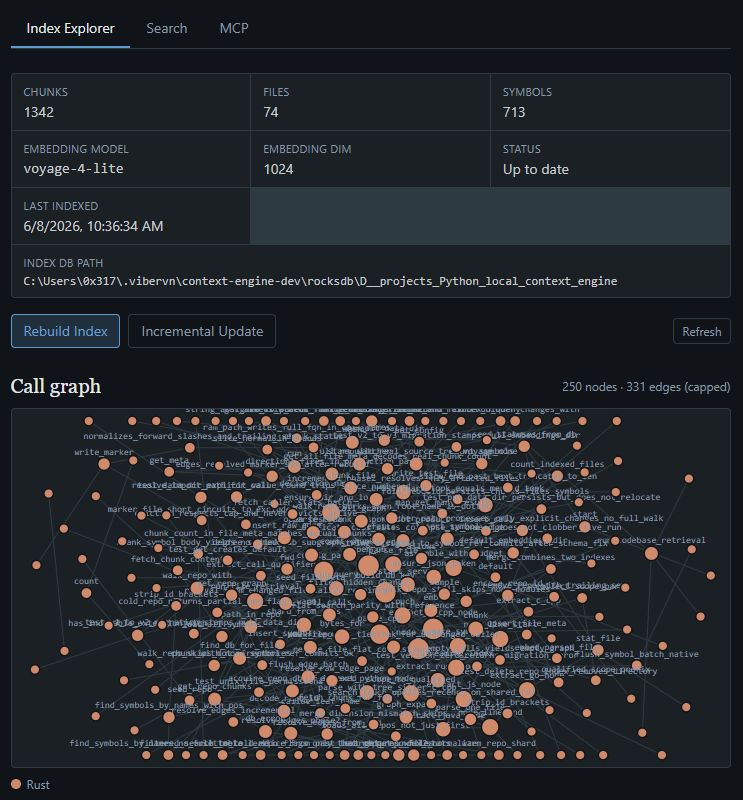Select the start graph node
The image size is (743, 800).
pos(584,527)
